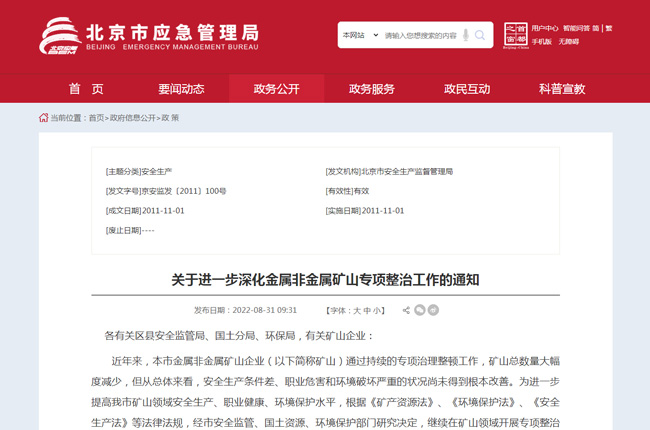Open the 政务公开 navigation tab
650x430 pixels.
(x=276, y=89)
